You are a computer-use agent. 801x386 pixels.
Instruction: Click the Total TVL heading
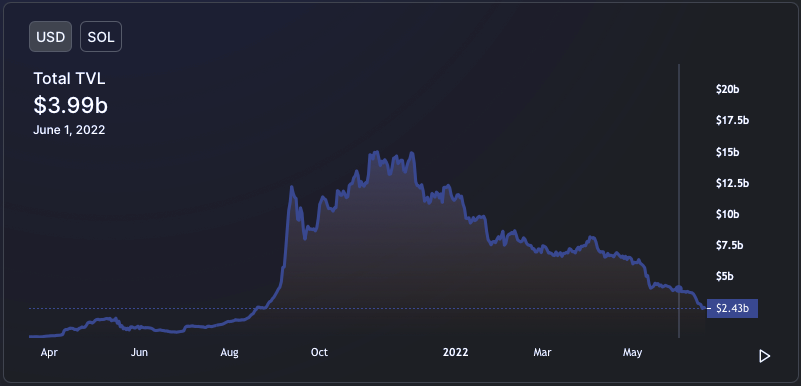(x=69, y=79)
